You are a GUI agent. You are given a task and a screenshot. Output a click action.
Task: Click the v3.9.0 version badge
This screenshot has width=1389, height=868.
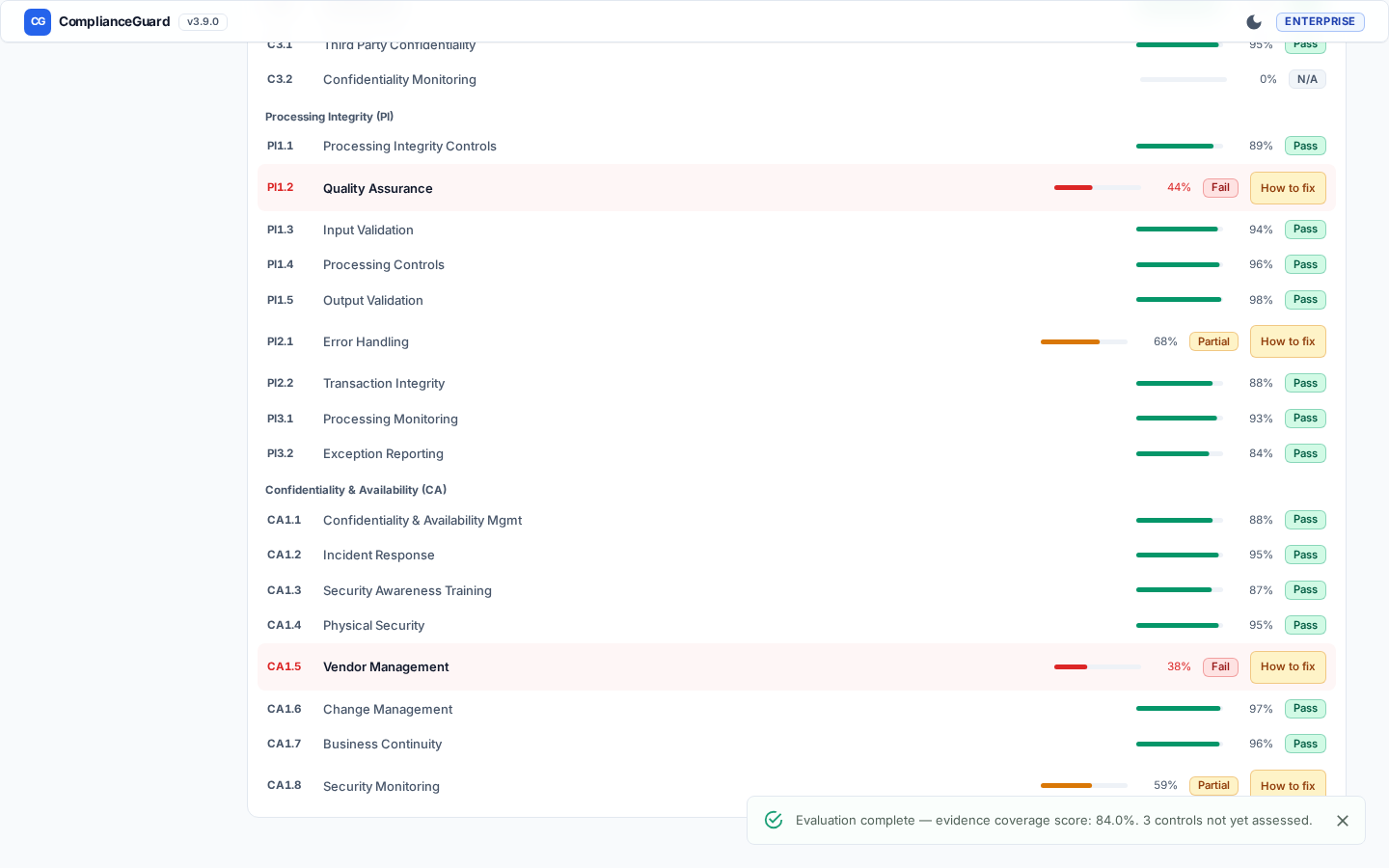pos(203,21)
